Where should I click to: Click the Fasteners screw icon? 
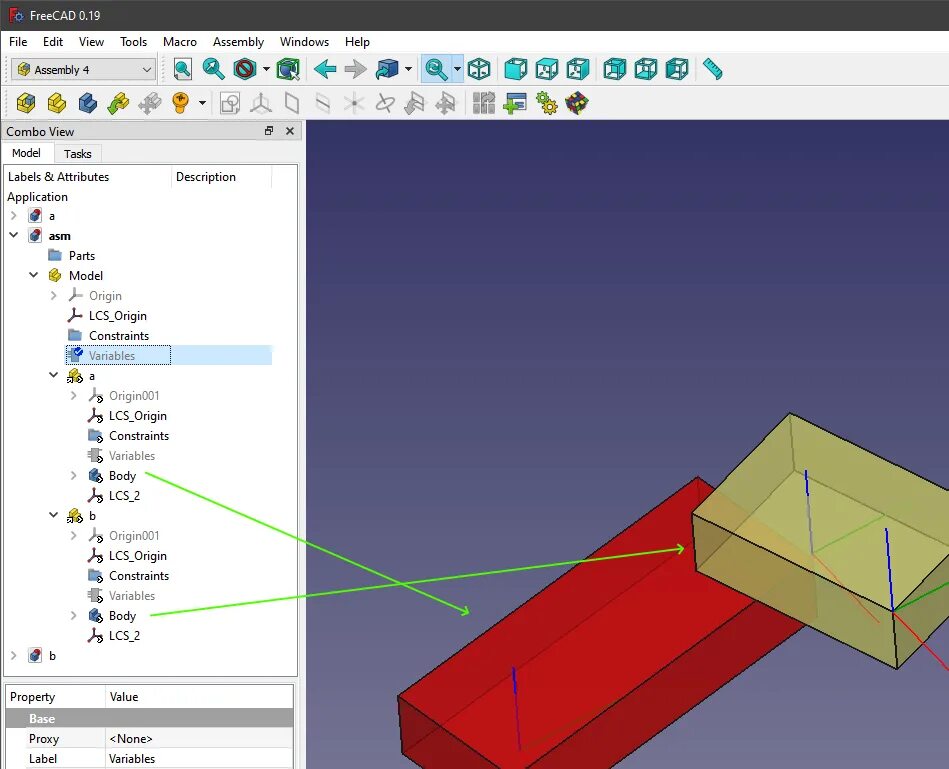point(180,103)
